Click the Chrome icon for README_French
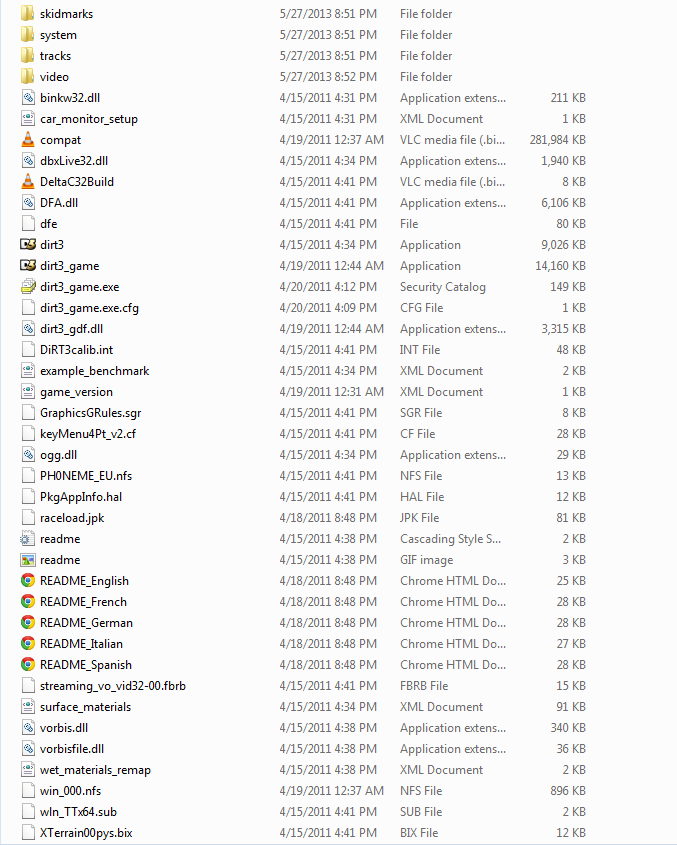Viewport: 677px width, 845px height. pyautogui.click(x=28, y=601)
